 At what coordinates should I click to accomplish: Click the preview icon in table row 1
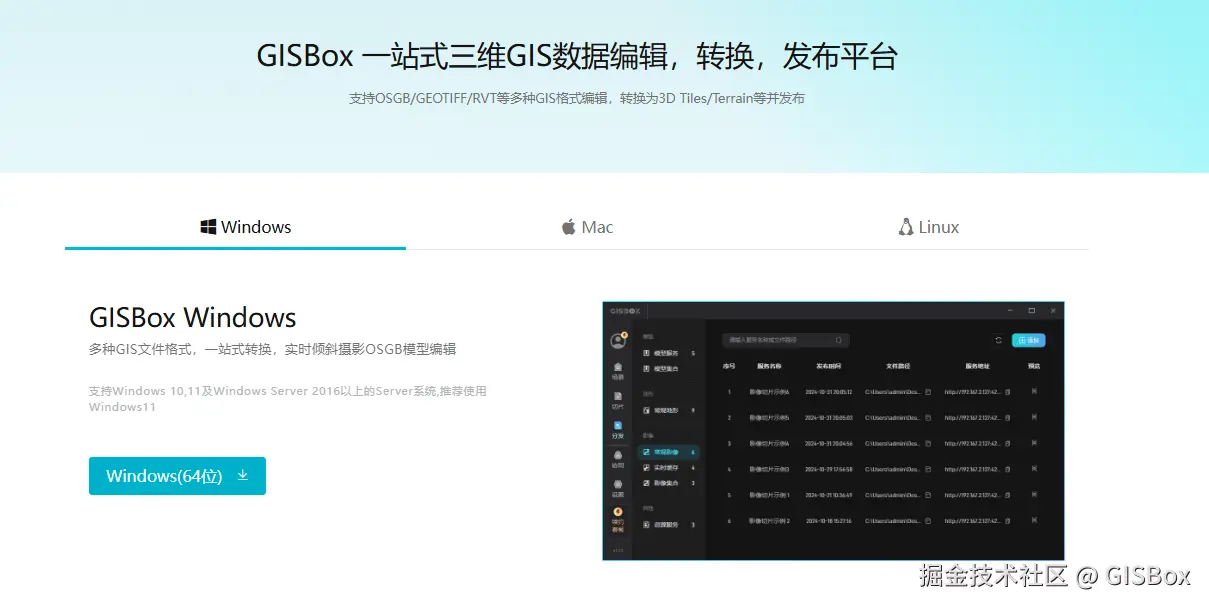pos(1034,391)
